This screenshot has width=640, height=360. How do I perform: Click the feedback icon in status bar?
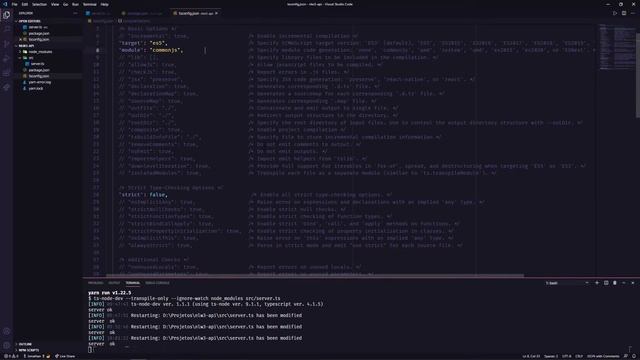[x=626, y=356]
